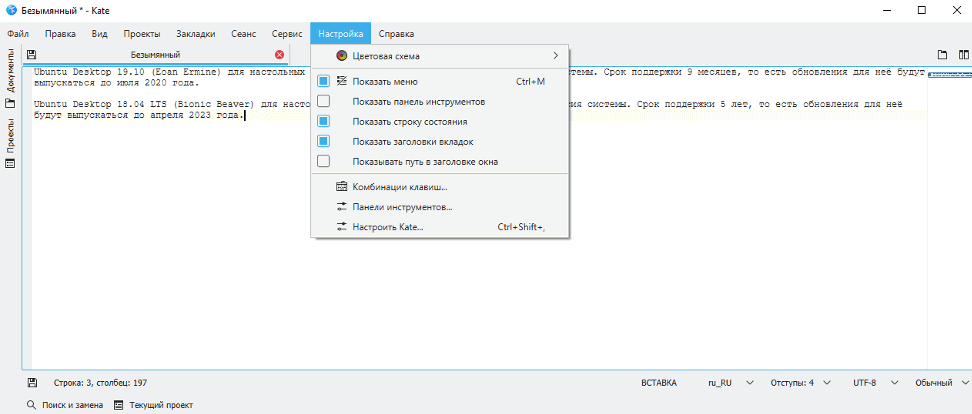Click the save icon in status bar
This screenshot has height=414, width=972.
(x=32, y=383)
